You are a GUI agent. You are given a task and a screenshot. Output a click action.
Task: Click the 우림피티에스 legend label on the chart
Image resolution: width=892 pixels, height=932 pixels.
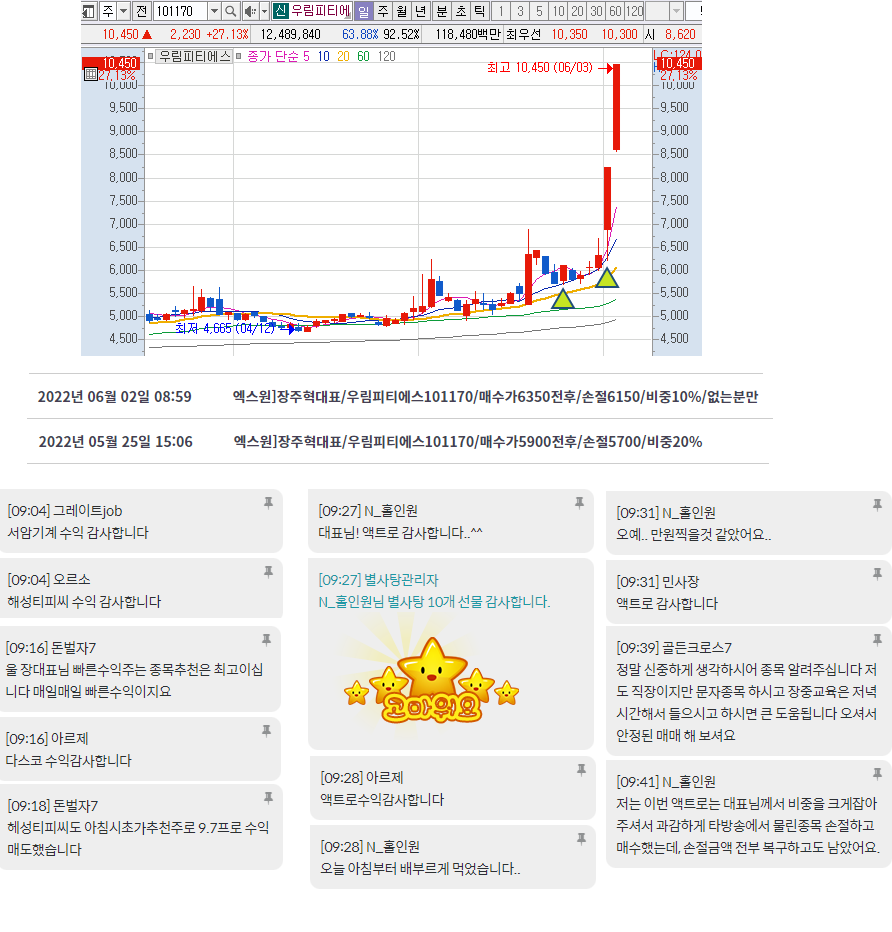pyautogui.click(x=194, y=56)
